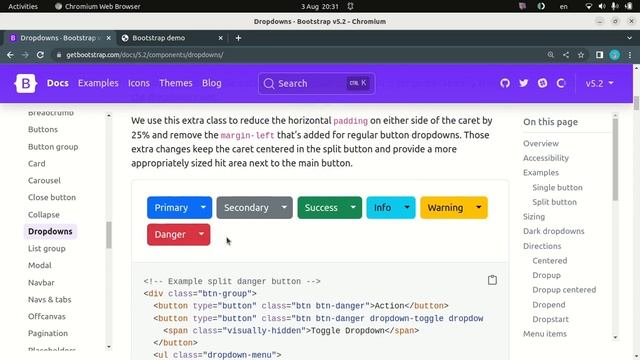Image resolution: width=640 pixels, height=360 pixels.
Task: Go to Modal in sidebar
Action: [40, 265]
